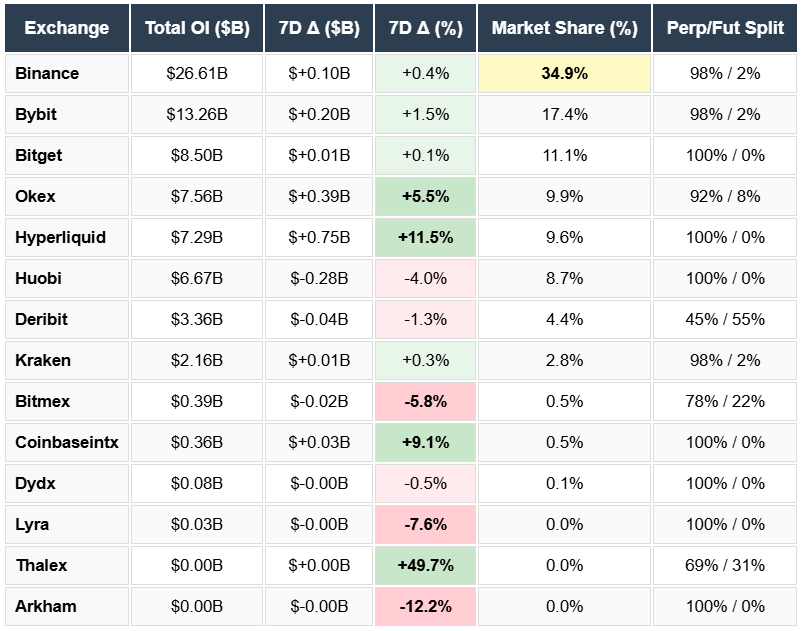The image size is (805, 631).
Task: Click the highlighted 34.9% market share cell
Action: (564, 74)
